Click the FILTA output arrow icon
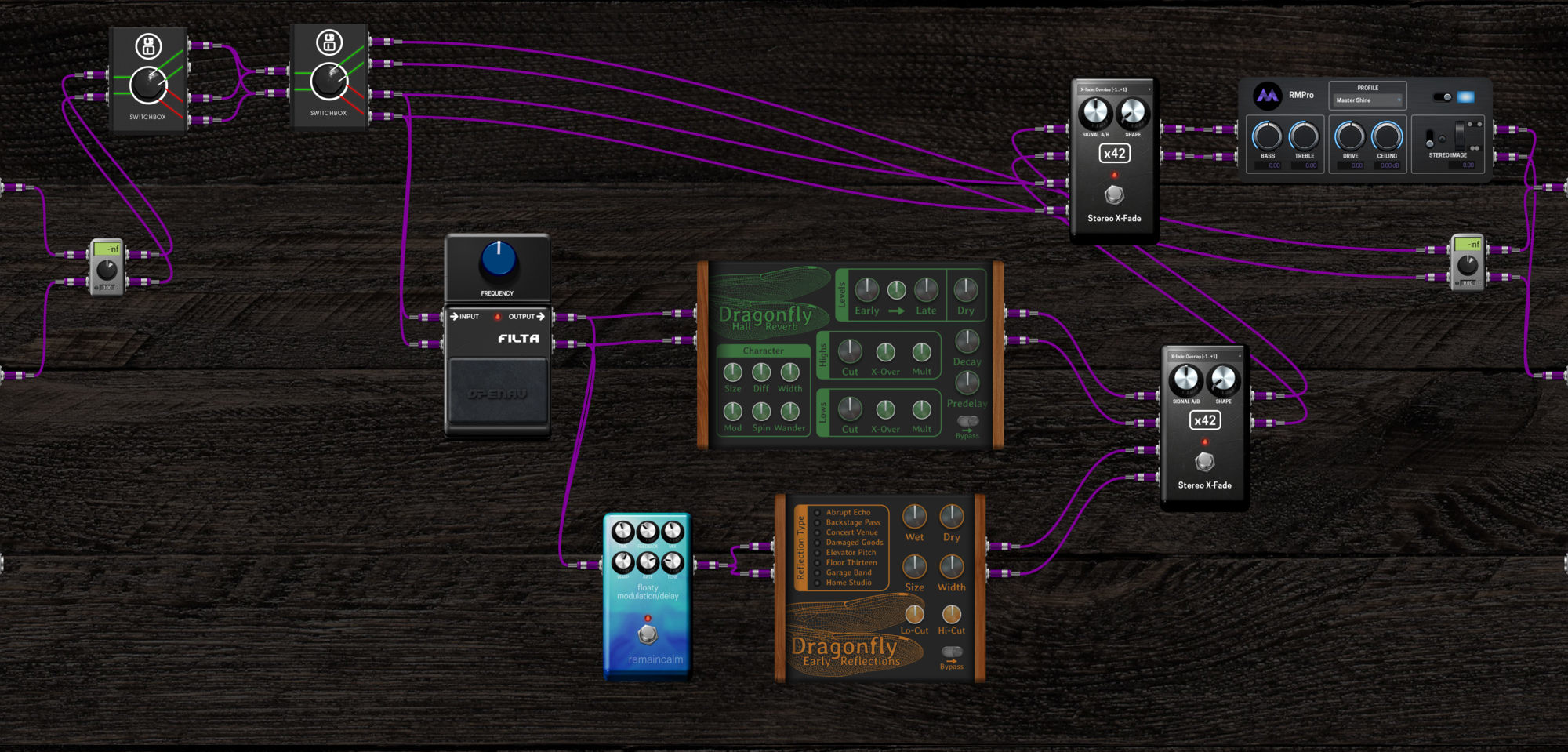 click(540, 317)
